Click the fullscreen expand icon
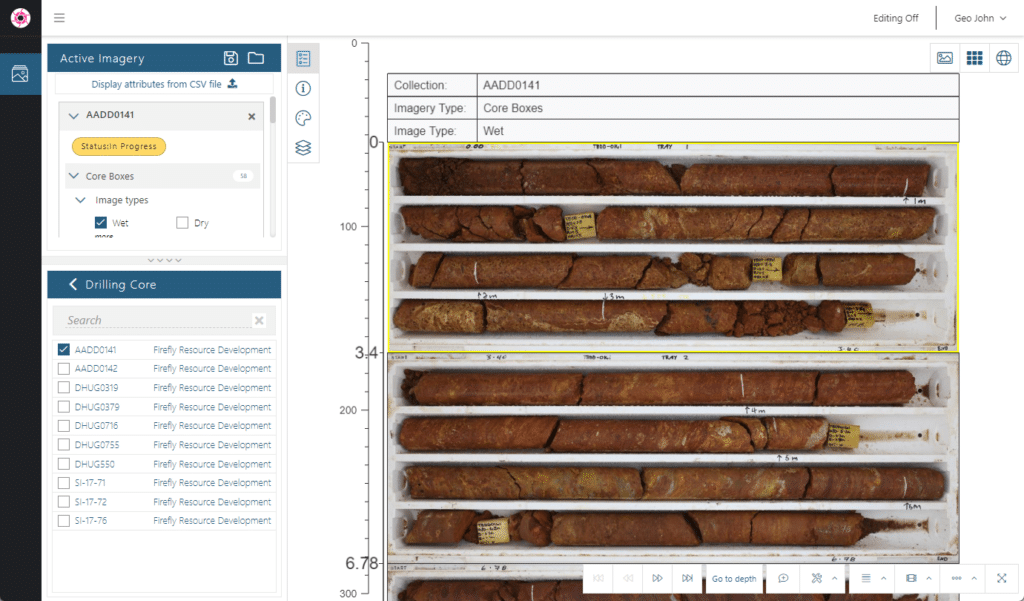 click(1001, 578)
